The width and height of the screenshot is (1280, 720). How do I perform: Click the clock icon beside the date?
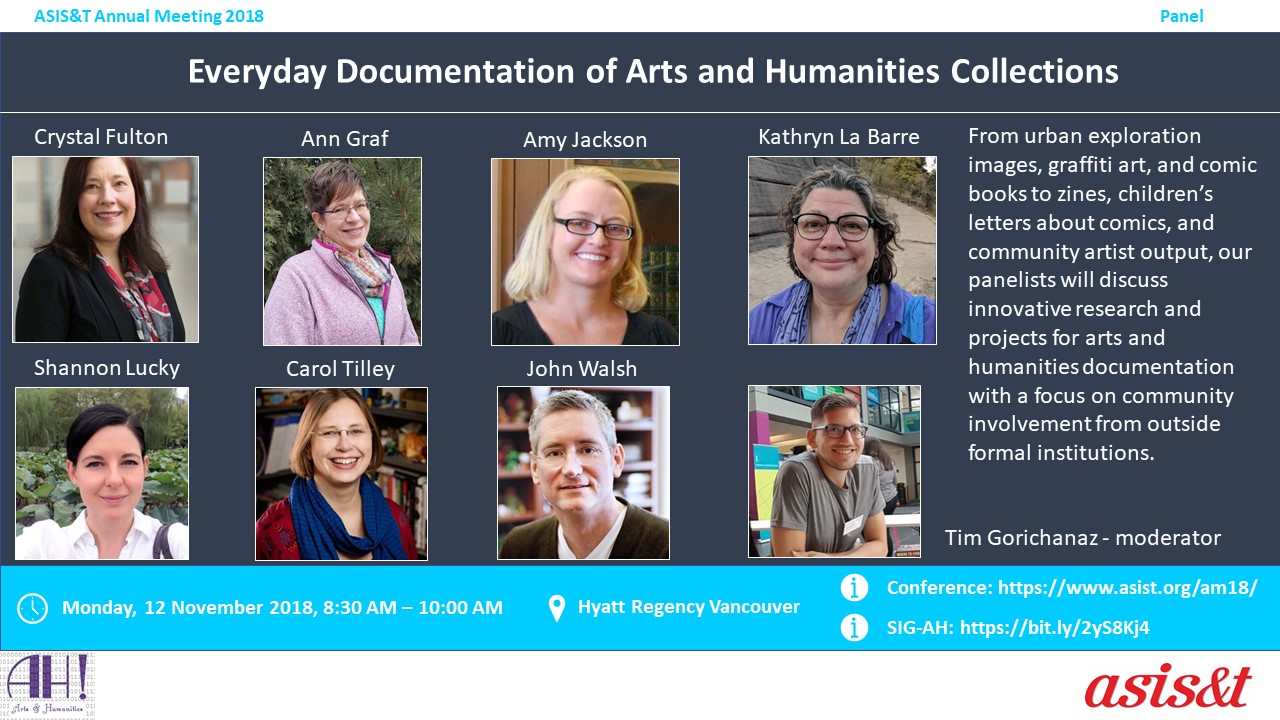[x=33, y=608]
